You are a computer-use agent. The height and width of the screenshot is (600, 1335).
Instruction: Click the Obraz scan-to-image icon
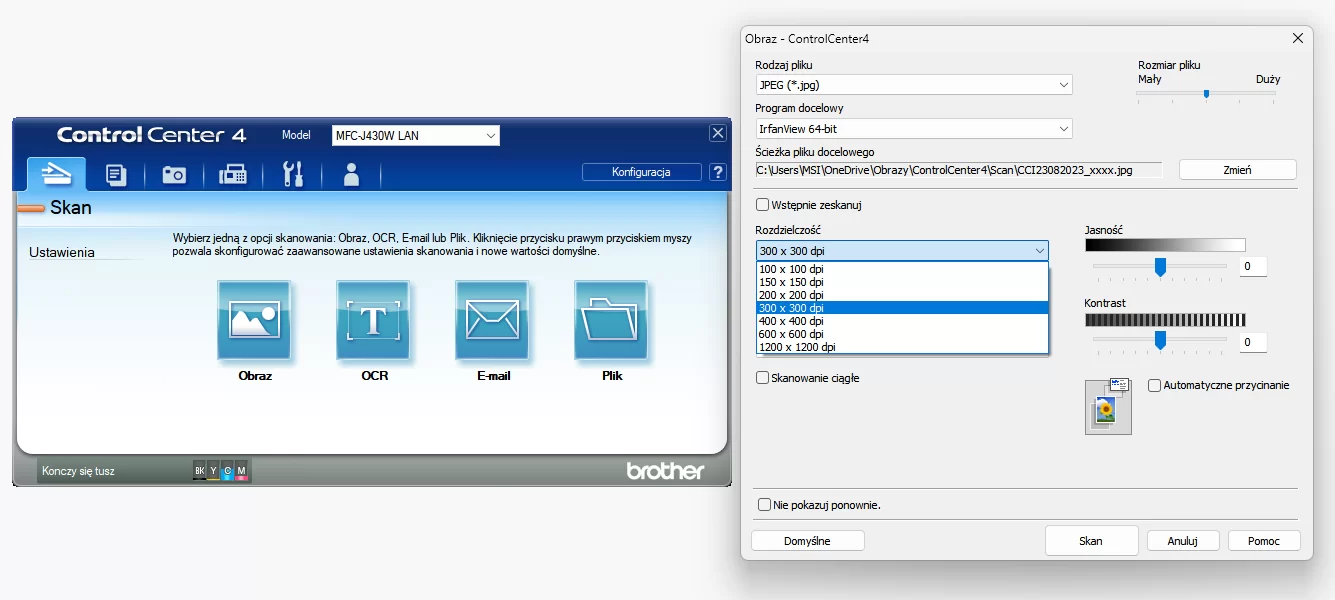[254, 320]
